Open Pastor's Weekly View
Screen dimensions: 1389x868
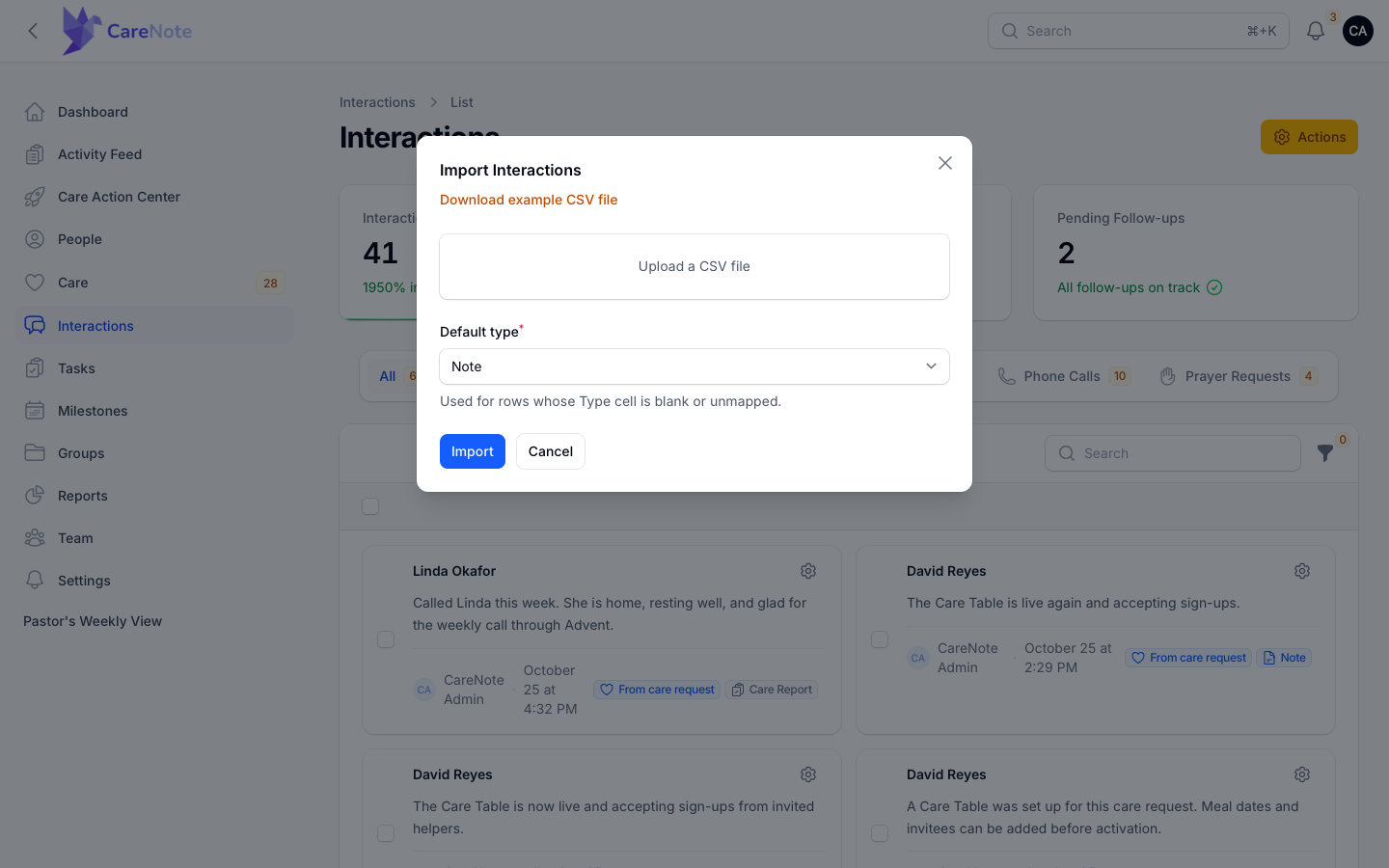point(93,621)
